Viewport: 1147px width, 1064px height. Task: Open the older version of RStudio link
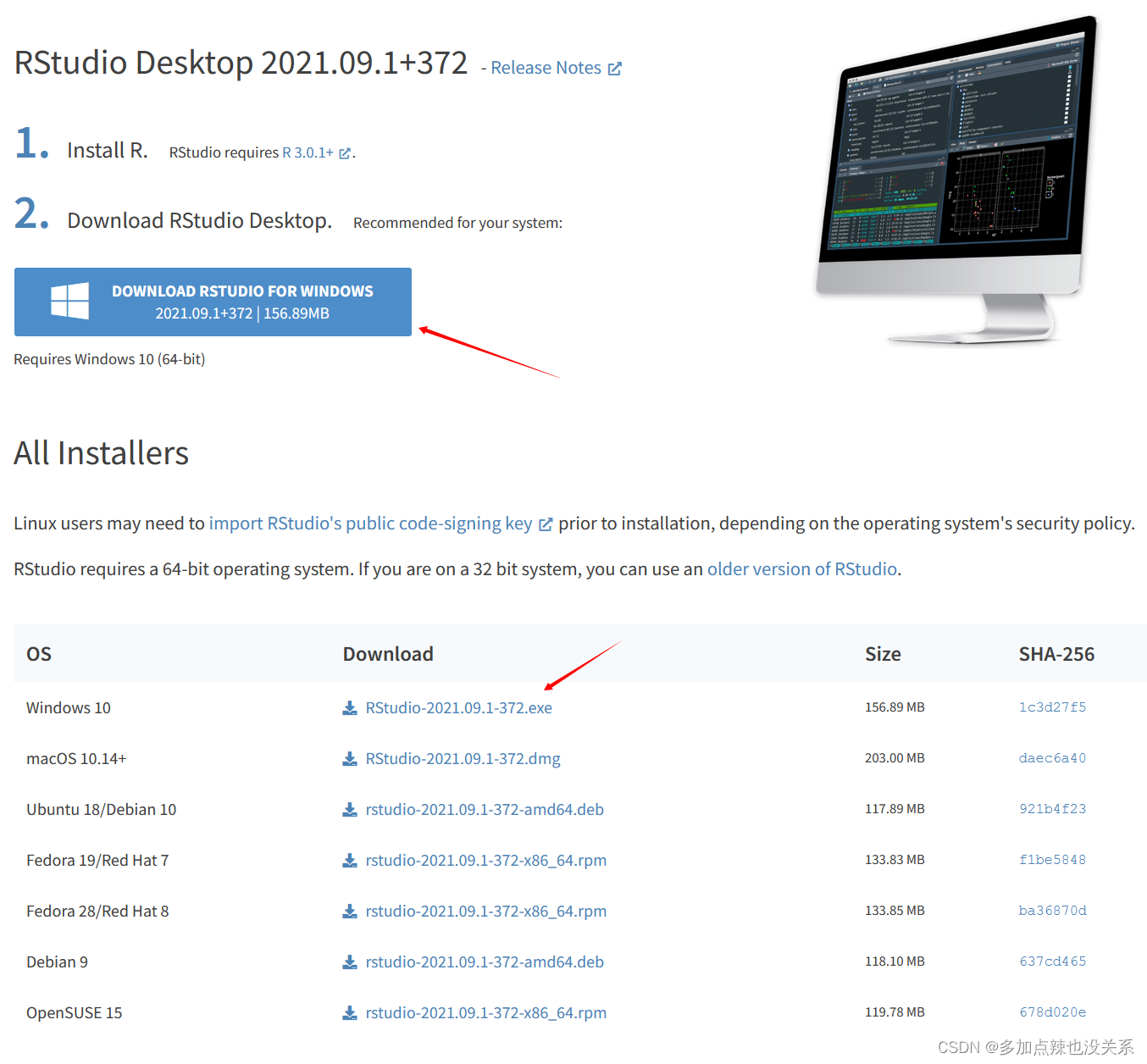point(801,569)
